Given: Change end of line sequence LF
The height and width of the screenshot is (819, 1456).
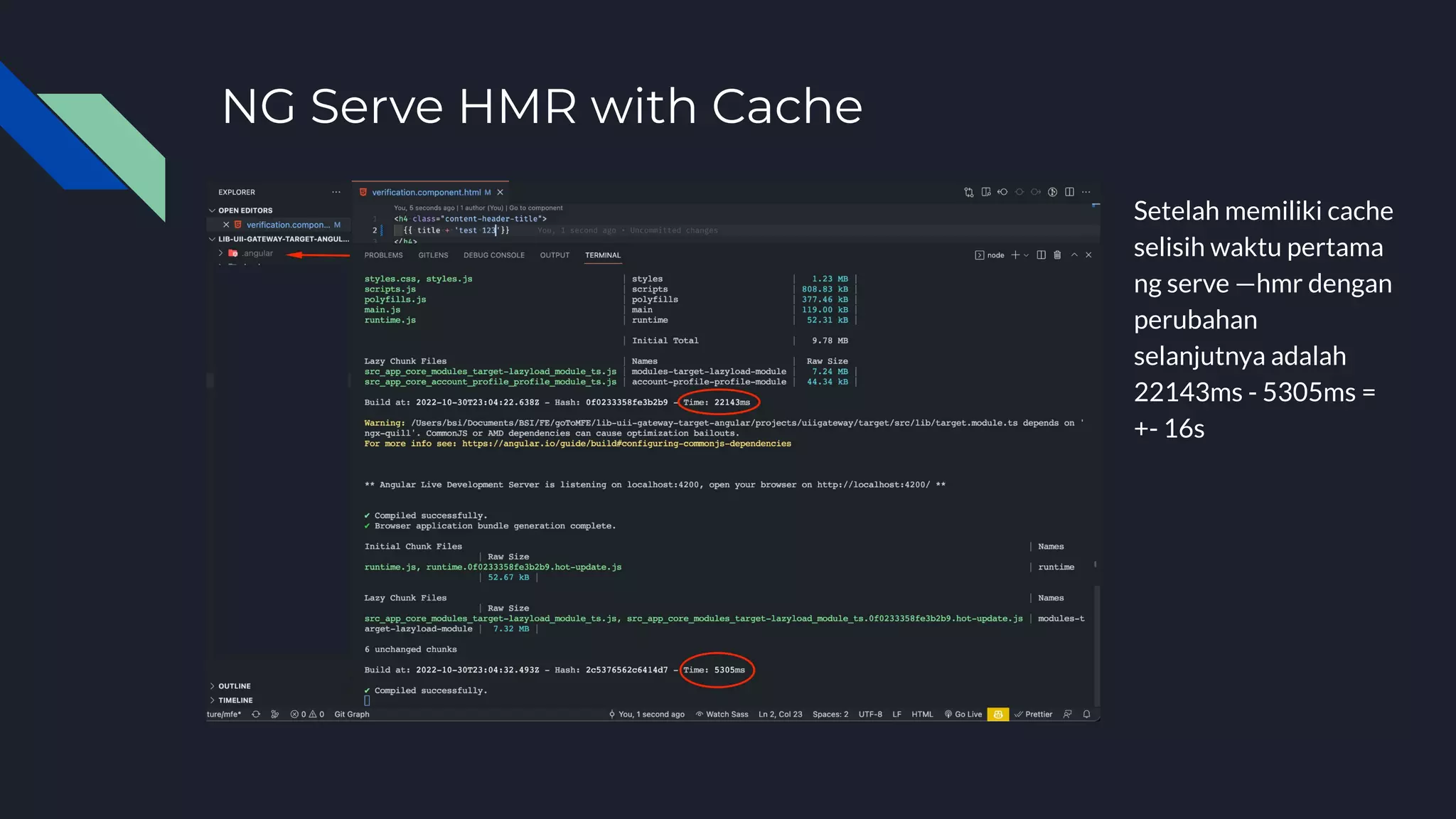Looking at the screenshot, I should (x=896, y=714).
